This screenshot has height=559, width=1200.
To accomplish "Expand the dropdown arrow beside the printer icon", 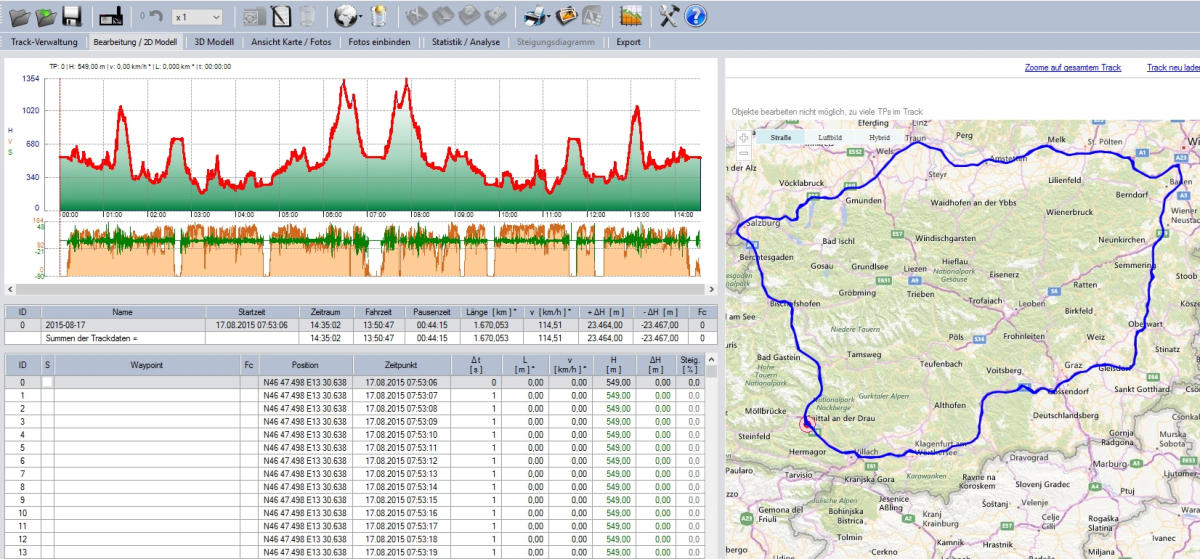I will (551, 17).
